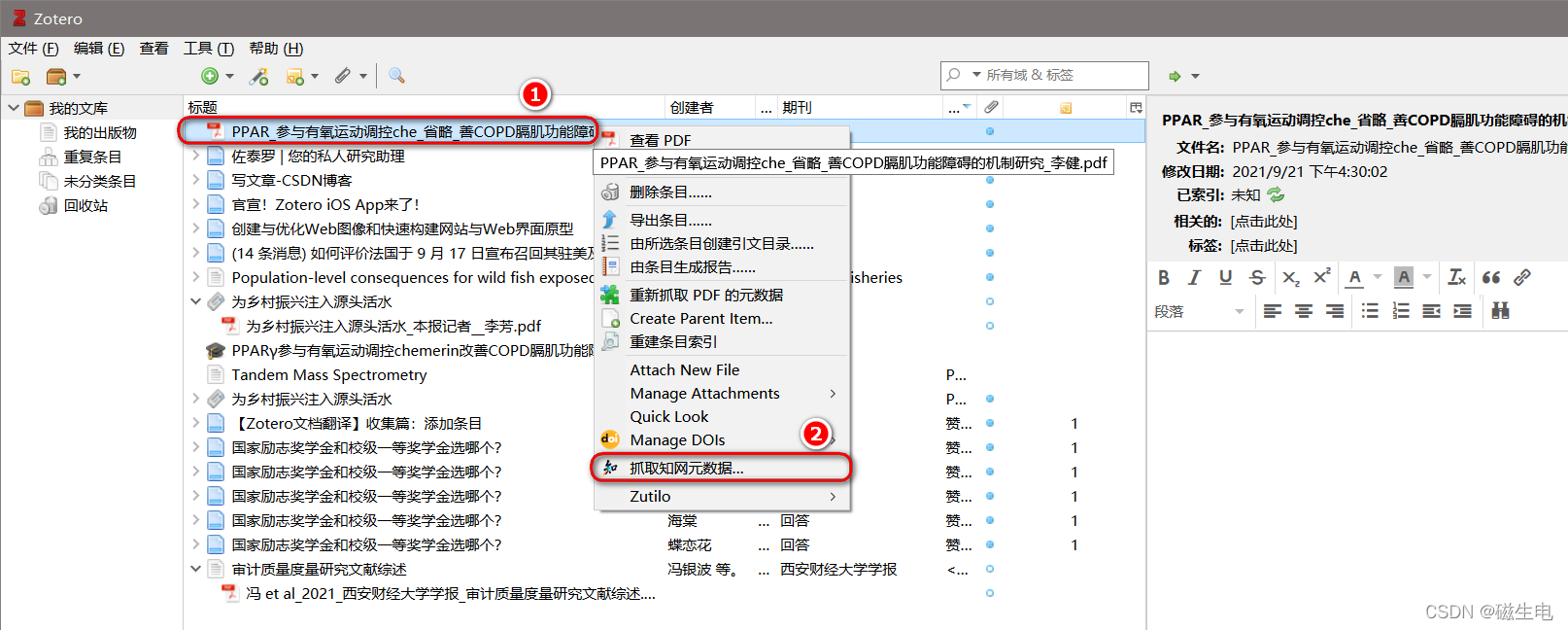Click the 标题 column header
1568x630 pixels.
[x=424, y=107]
